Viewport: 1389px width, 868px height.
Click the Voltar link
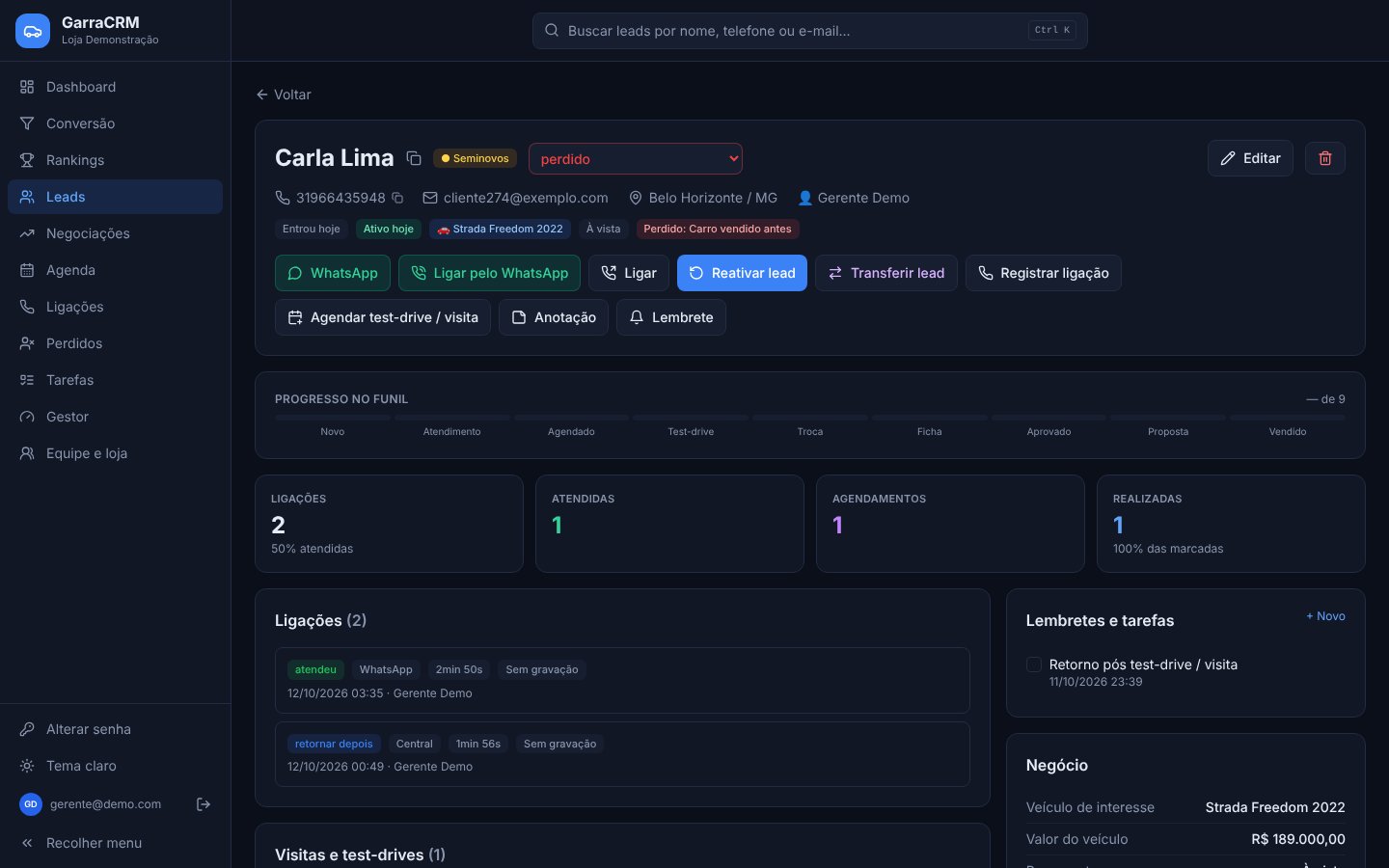point(284,95)
